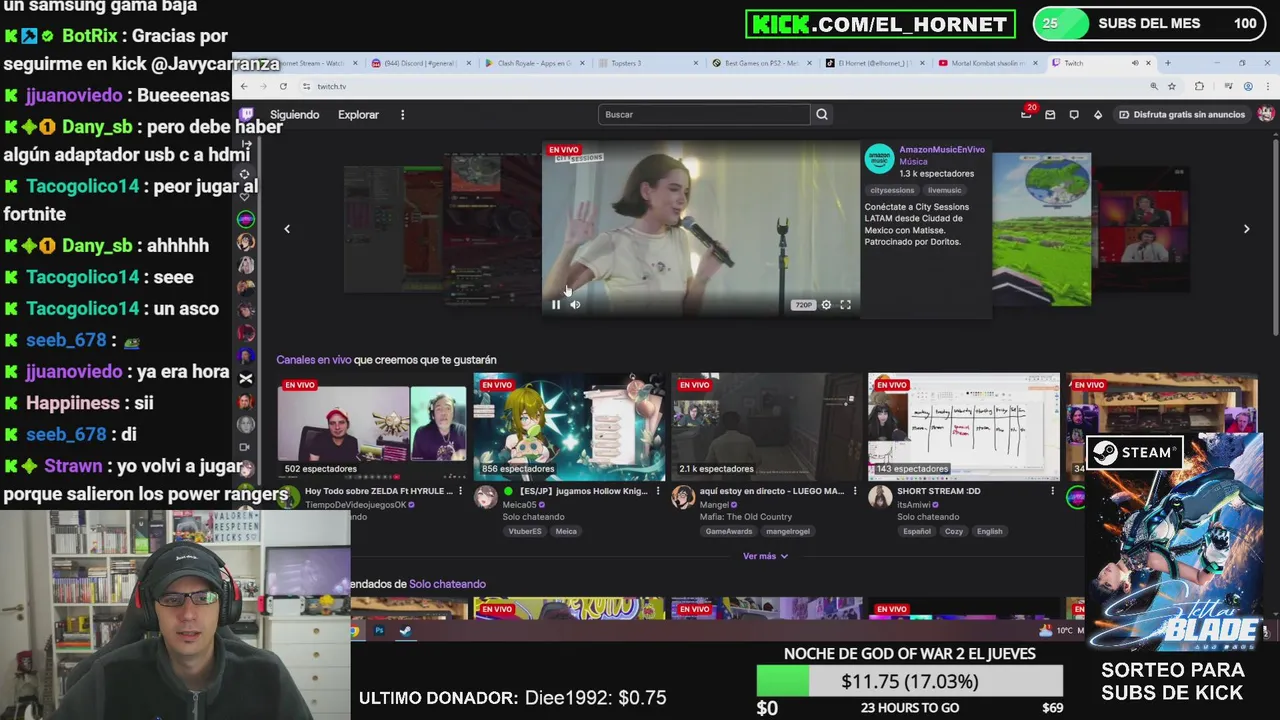Go to previous carousel stream
The width and height of the screenshot is (1280, 720).
pyautogui.click(x=287, y=229)
